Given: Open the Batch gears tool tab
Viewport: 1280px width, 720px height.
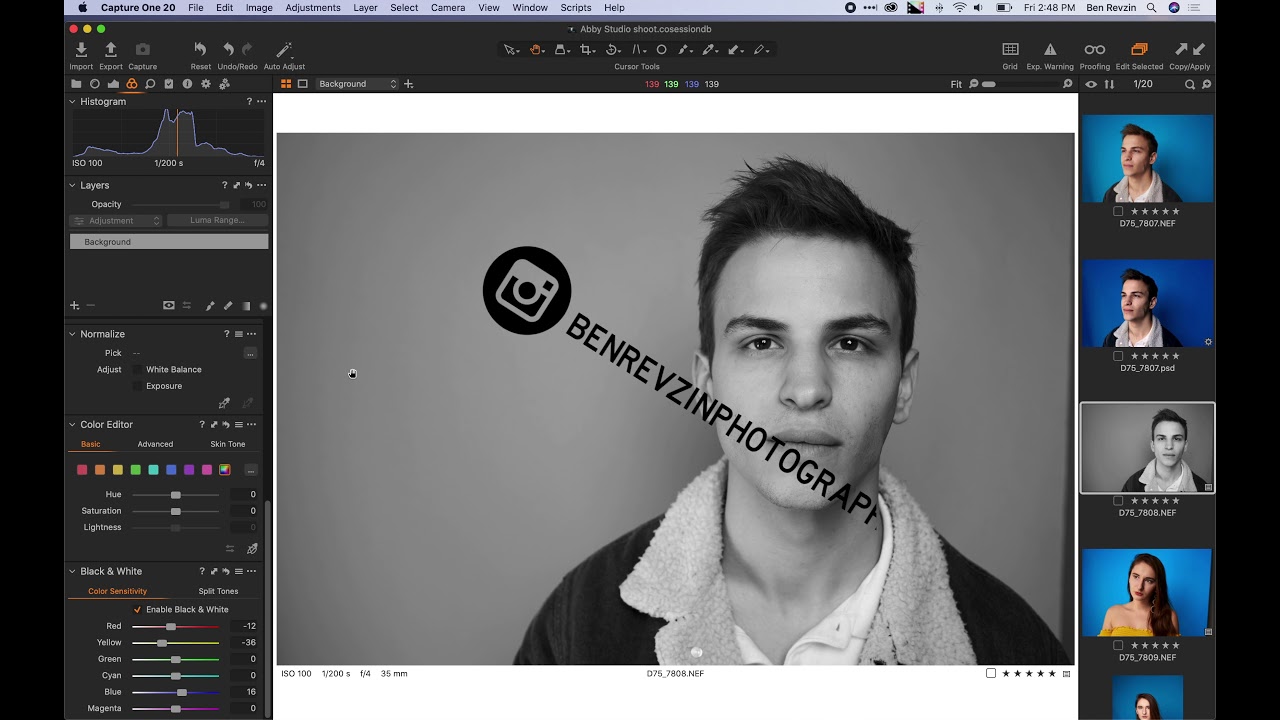Looking at the screenshot, I should coord(224,84).
